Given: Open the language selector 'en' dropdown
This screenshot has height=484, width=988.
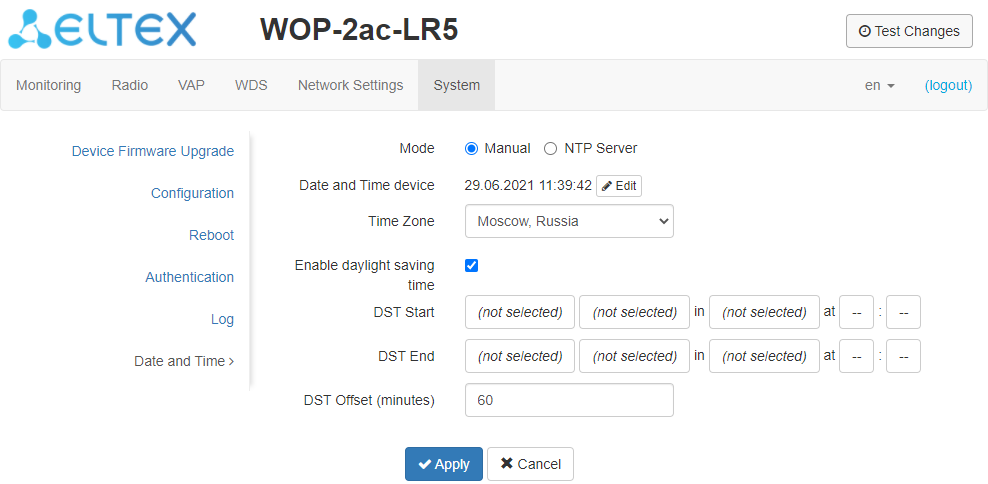Looking at the screenshot, I should 879,85.
